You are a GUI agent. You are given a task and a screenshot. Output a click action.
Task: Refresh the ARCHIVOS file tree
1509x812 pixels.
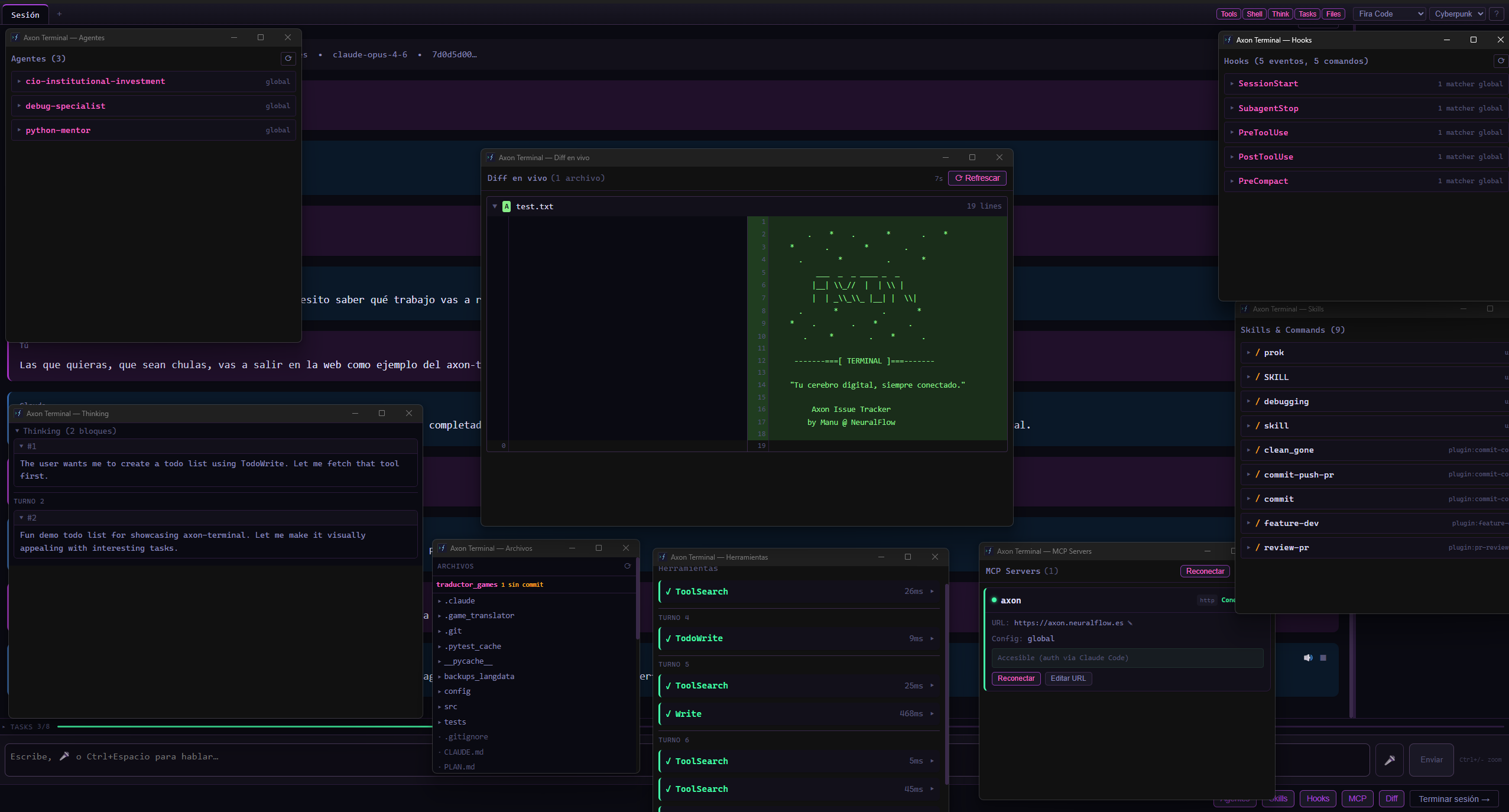[627, 566]
